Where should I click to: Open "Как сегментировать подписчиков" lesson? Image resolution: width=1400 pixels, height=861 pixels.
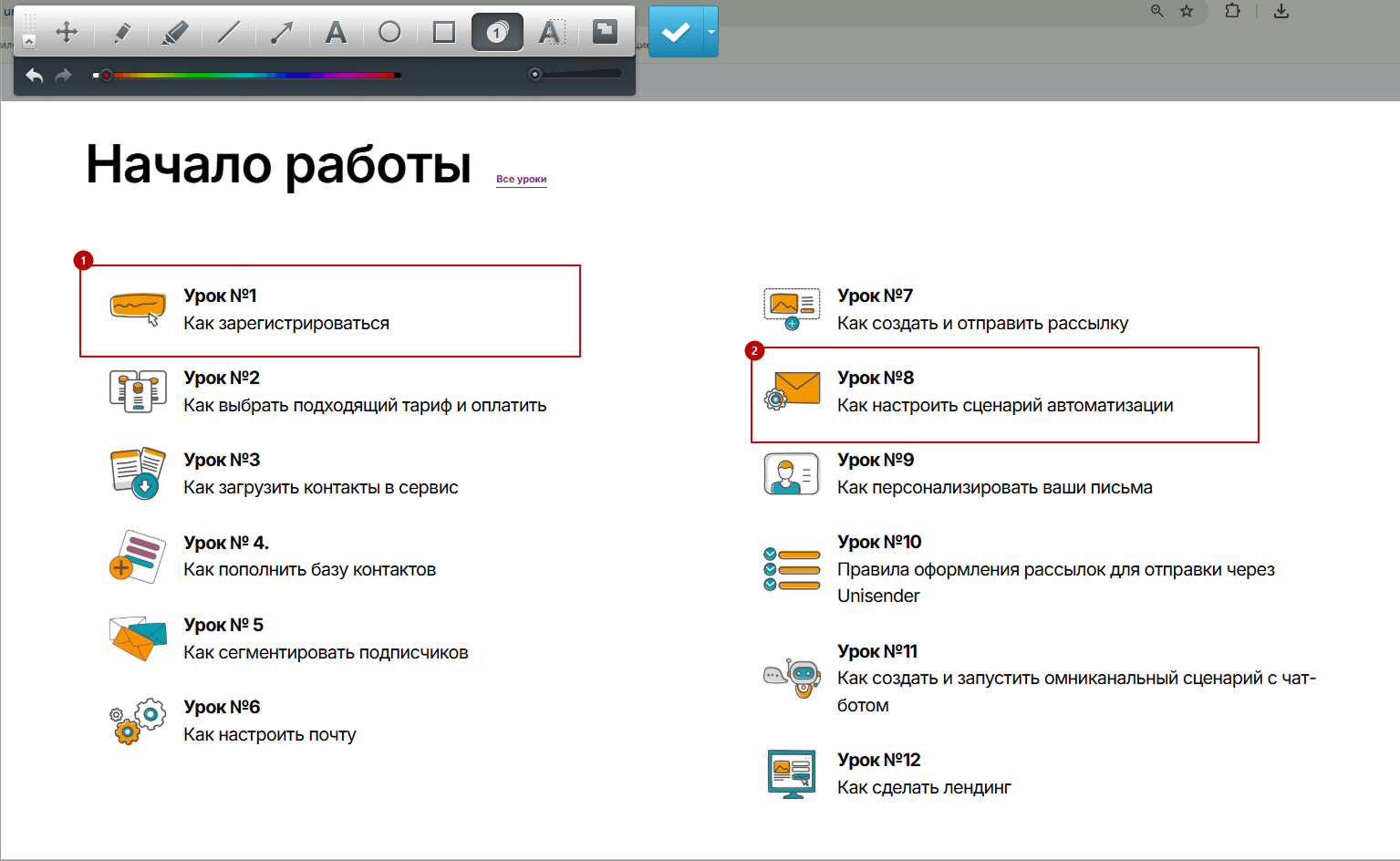[326, 653]
